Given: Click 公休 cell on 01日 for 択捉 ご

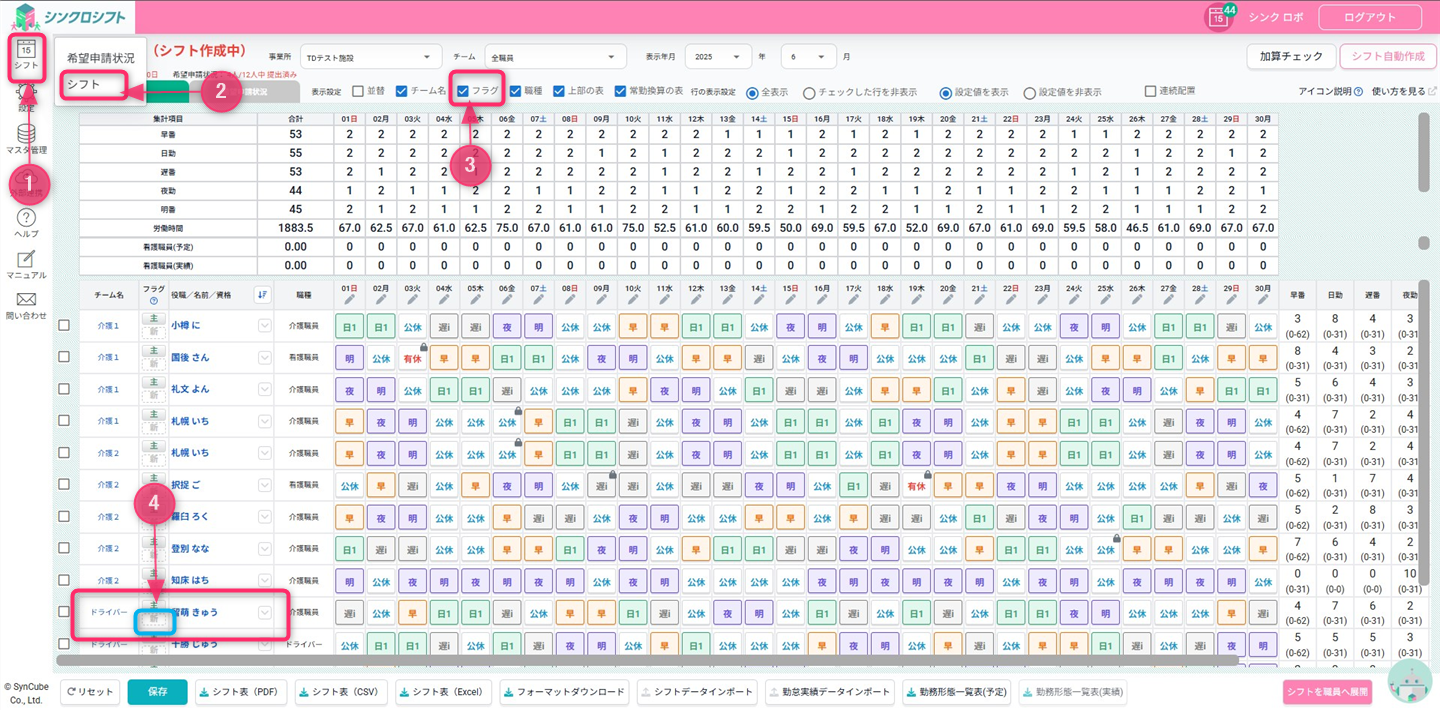Looking at the screenshot, I should click(x=350, y=486).
